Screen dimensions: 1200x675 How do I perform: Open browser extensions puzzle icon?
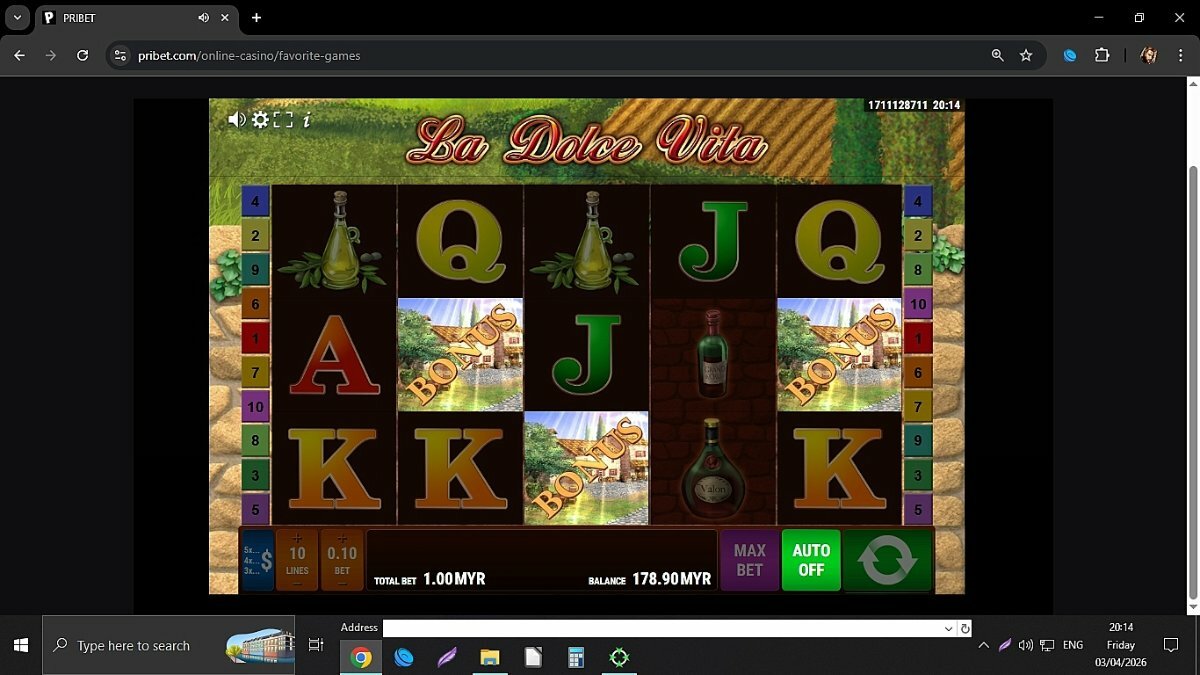tap(1102, 56)
